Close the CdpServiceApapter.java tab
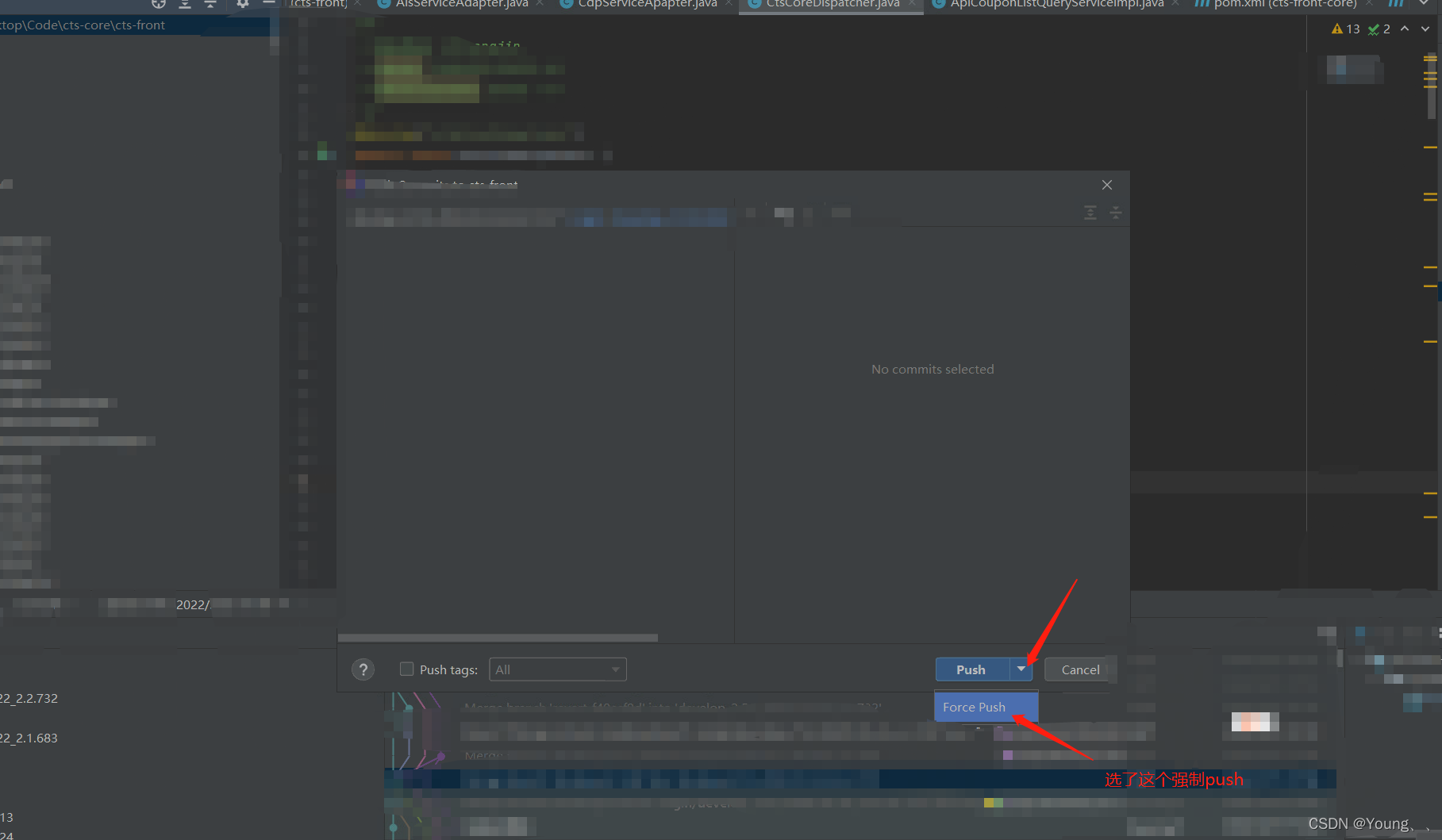Image resolution: width=1442 pixels, height=840 pixels. (x=728, y=3)
